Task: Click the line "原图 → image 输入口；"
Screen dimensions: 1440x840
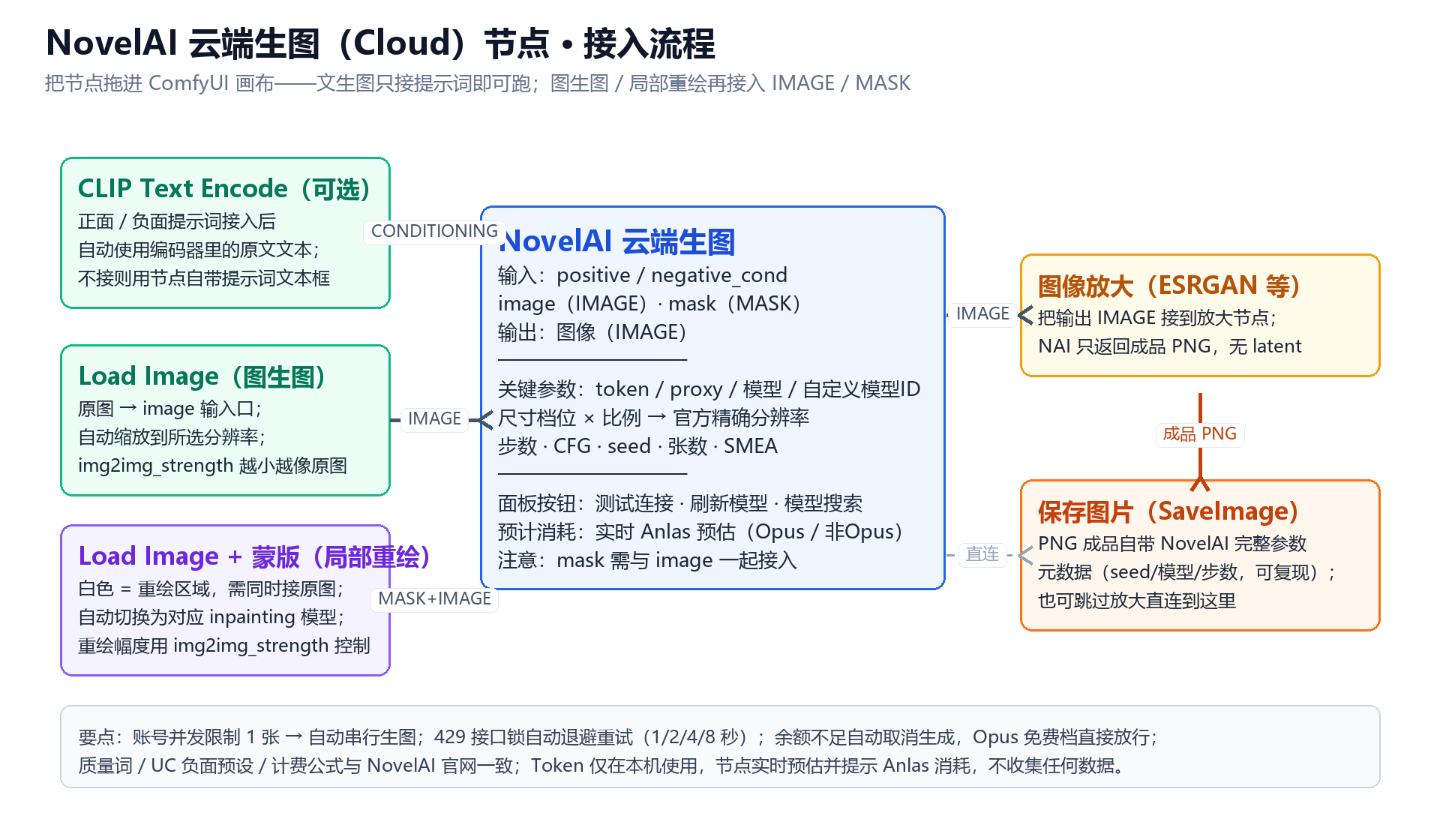Action: (170, 409)
